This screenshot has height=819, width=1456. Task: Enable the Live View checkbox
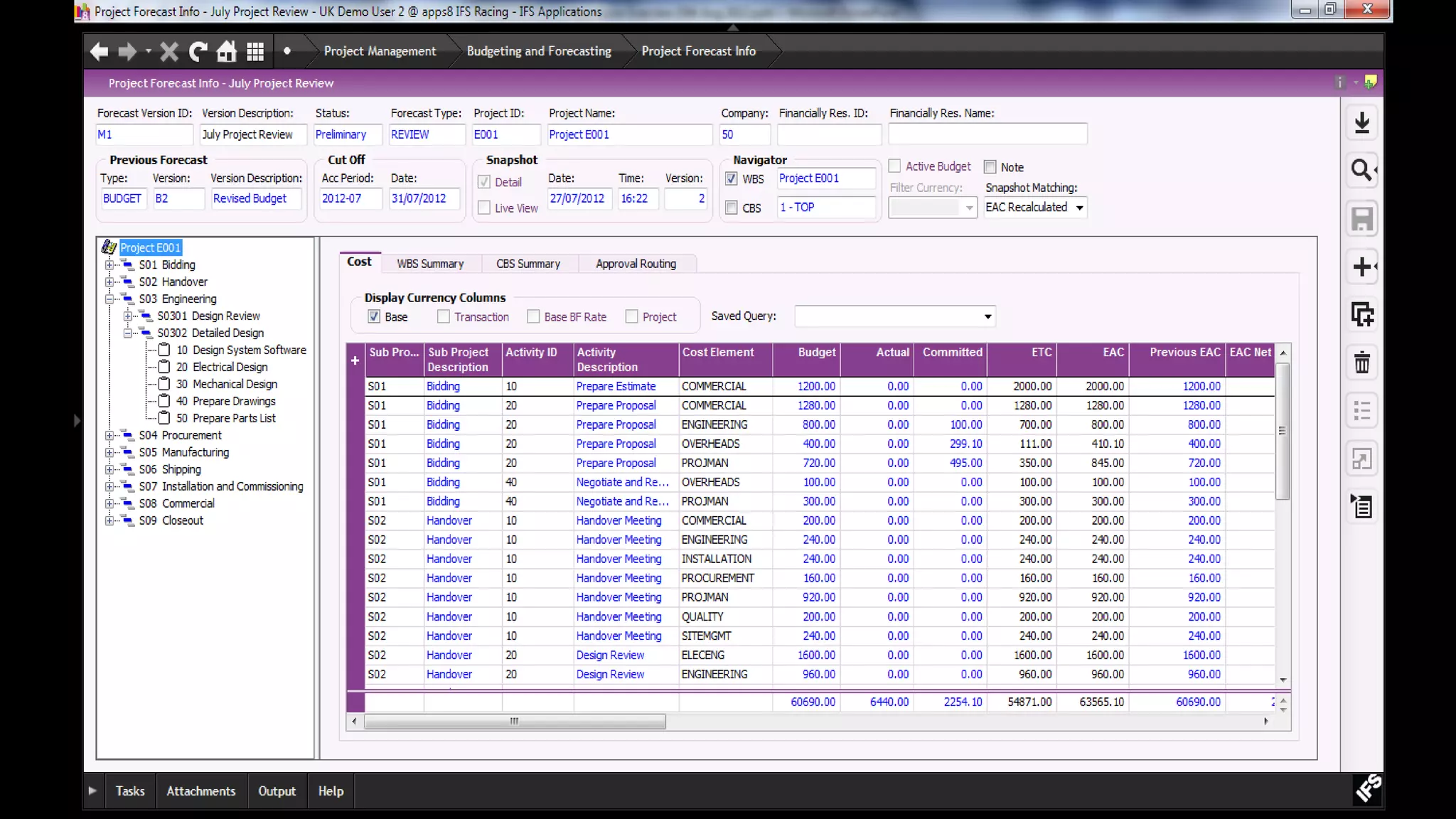(484, 208)
